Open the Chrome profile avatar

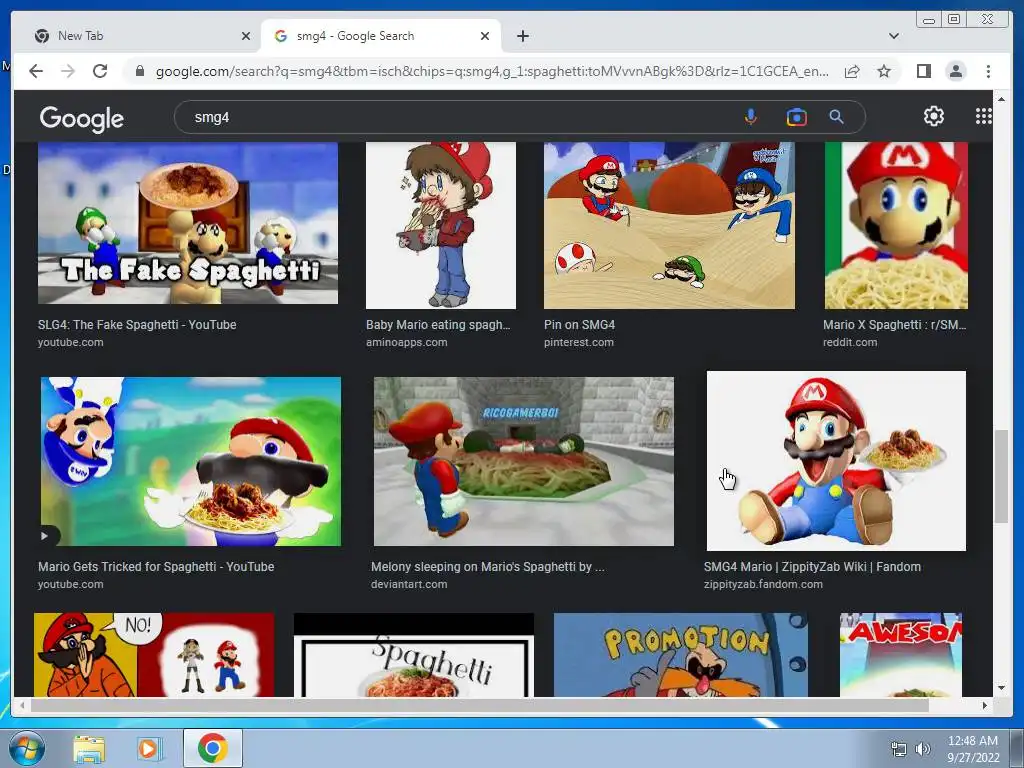(955, 71)
